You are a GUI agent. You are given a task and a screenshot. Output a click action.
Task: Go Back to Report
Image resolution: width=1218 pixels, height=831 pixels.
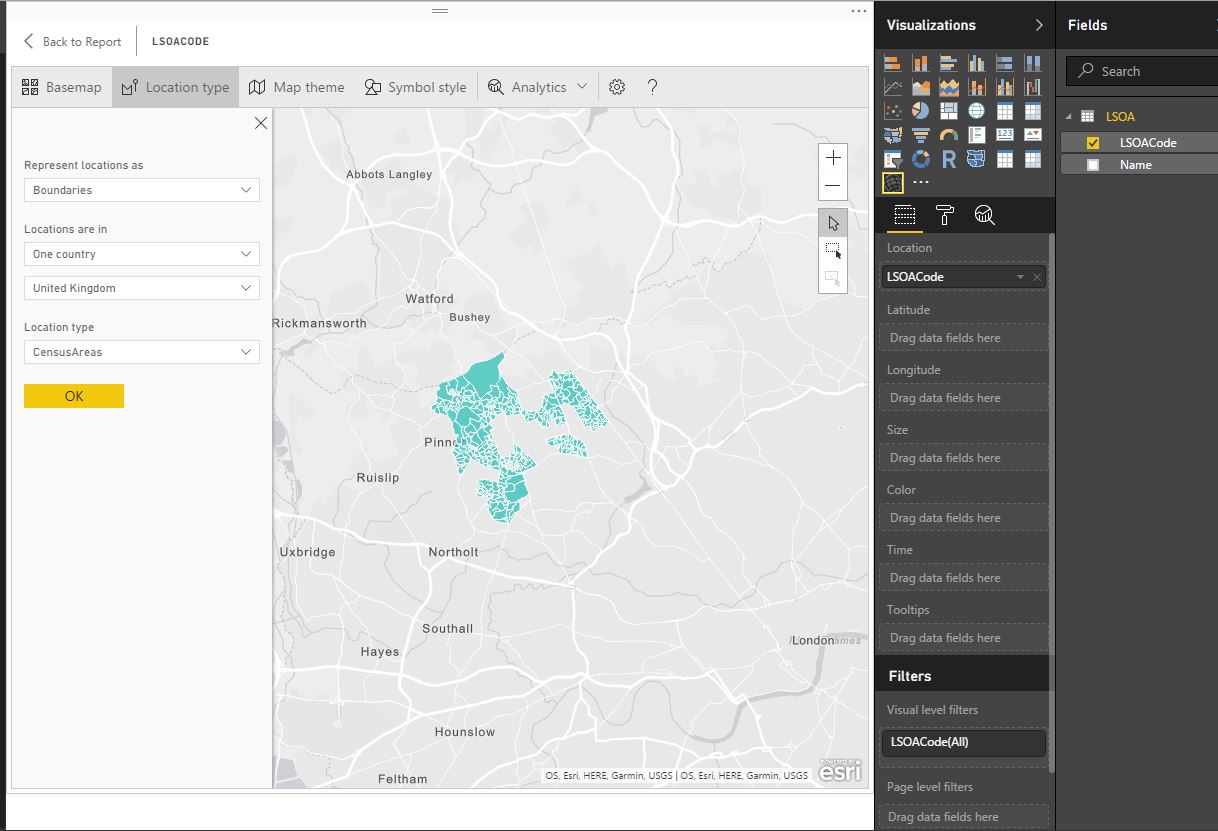tap(72, 42)
